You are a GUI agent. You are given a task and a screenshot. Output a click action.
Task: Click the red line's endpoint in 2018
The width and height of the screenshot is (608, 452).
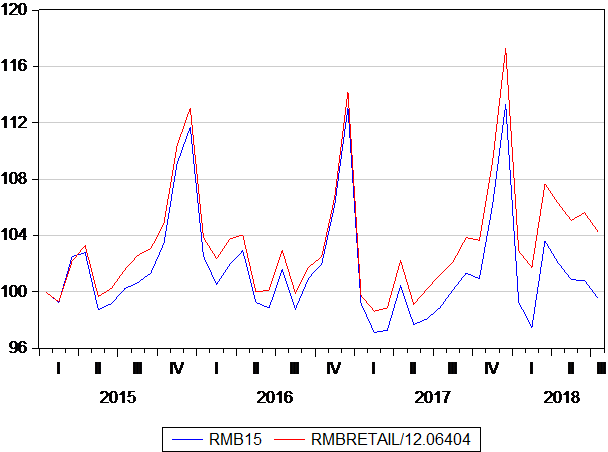coord(598,231)
